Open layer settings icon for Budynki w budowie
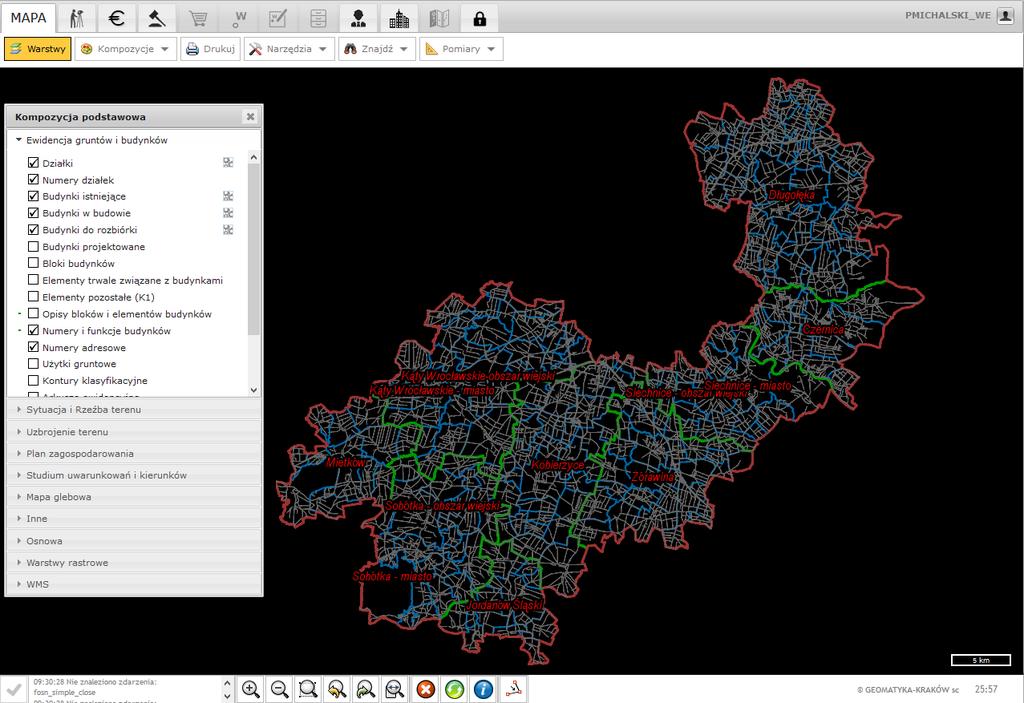Viewport: 1024px width, 703px height. 228,213
